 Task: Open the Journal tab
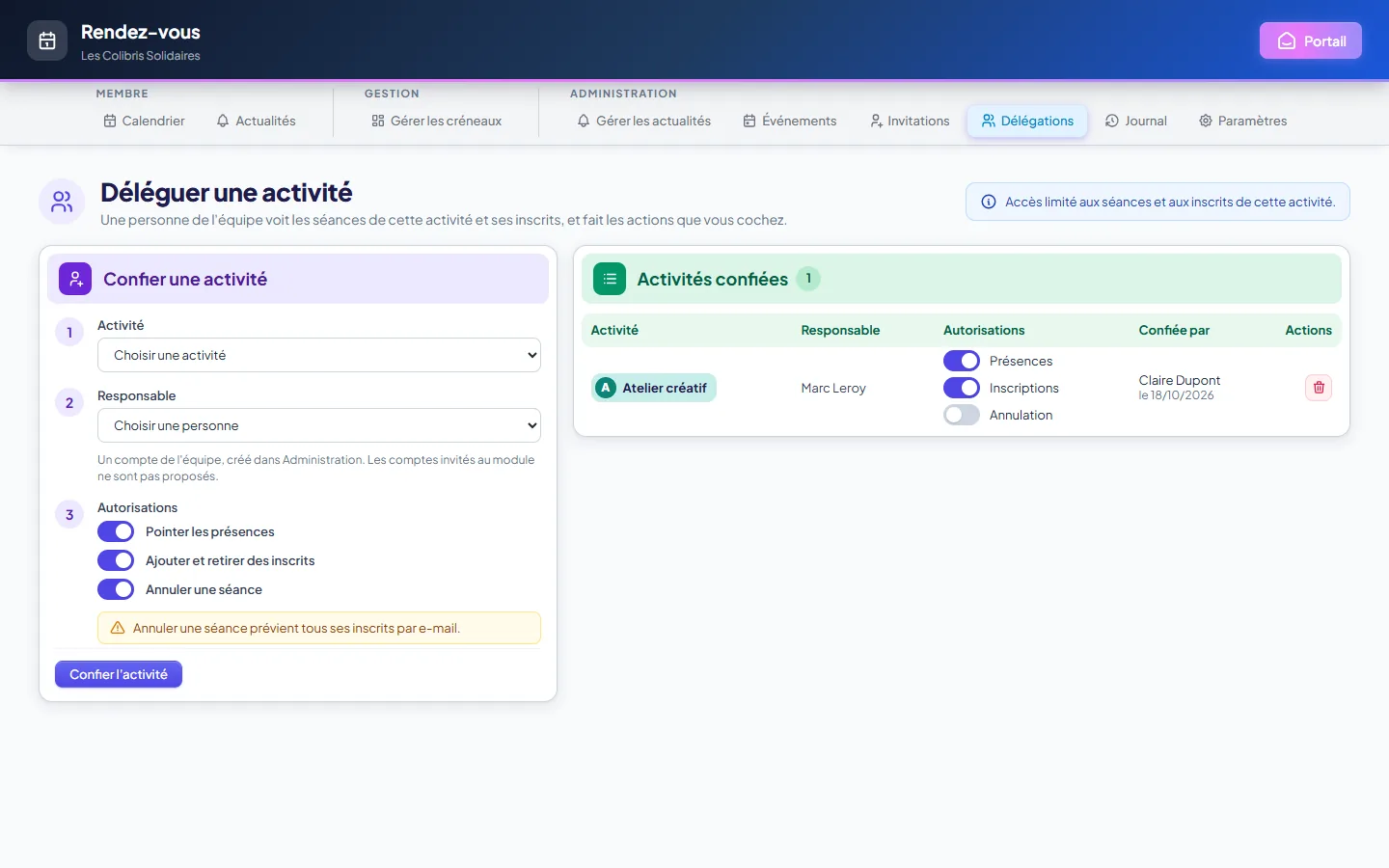pos(1136,121)
